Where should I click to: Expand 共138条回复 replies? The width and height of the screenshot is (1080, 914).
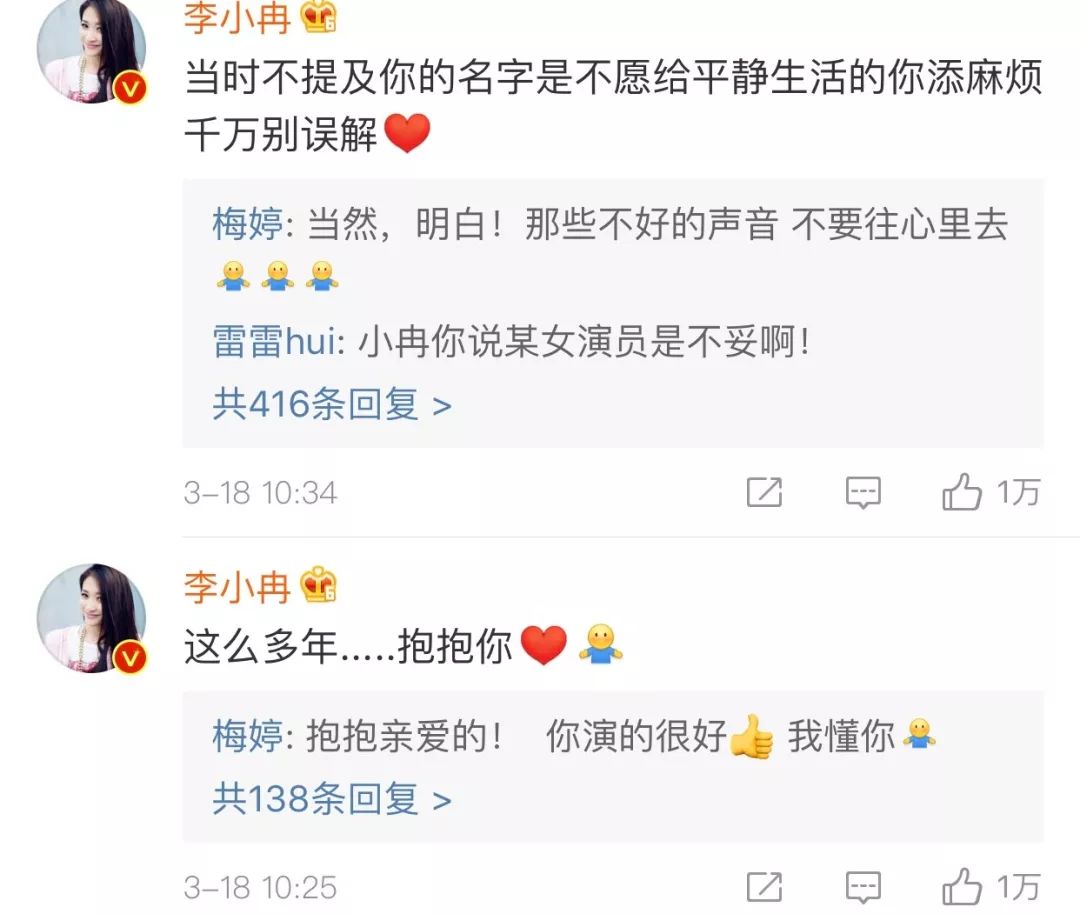click(332, 799)
